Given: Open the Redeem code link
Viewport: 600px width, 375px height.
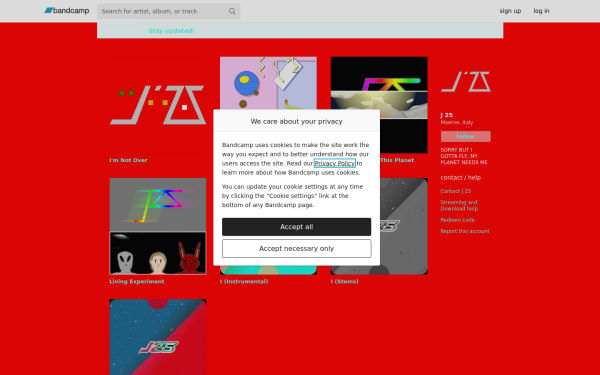Looking at the screenshot, I should (457, 220).
